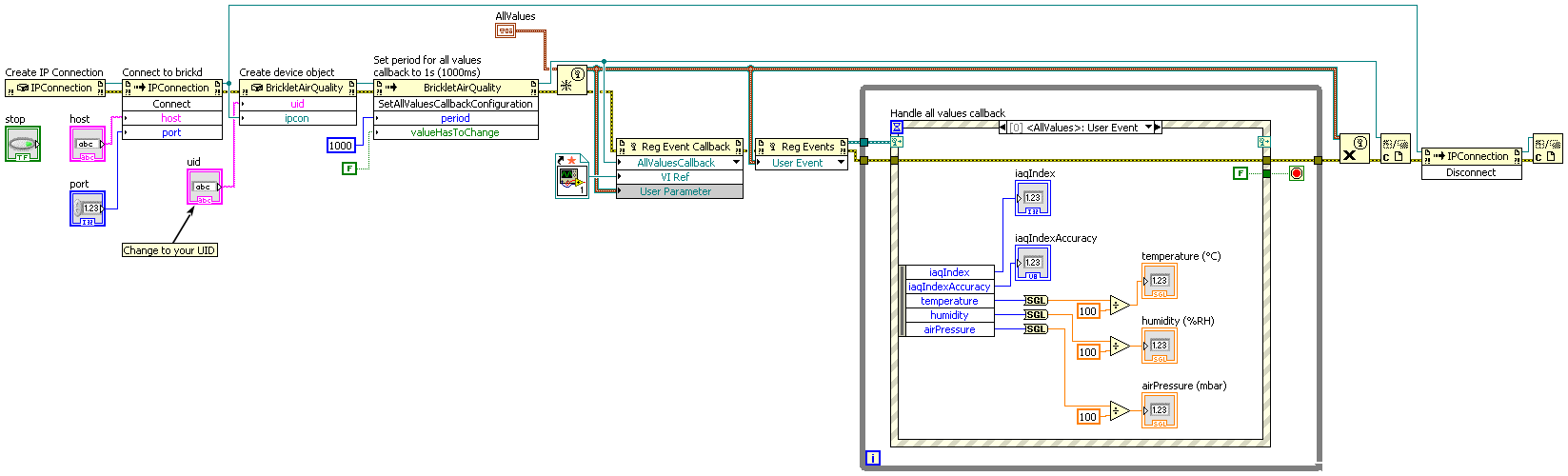Select the iaqIndexAccuracy unbundle element
Image resolution: width=1568 pixels, height=476 pixels.
coord(949,287)
